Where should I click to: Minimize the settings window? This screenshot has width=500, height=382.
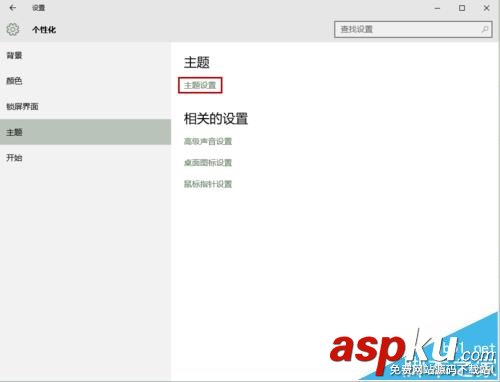pos(437,8)
